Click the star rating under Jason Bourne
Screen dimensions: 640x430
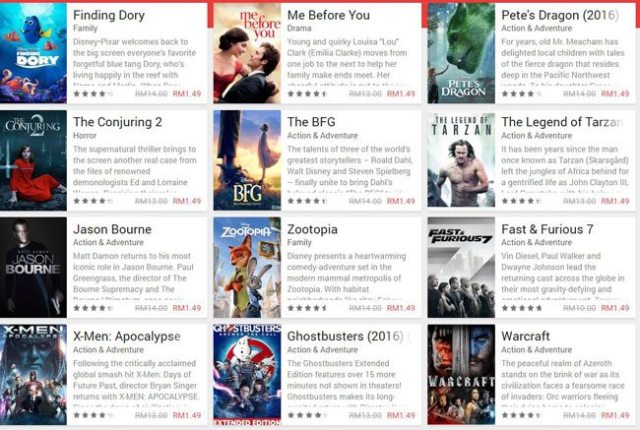point(93,308)
